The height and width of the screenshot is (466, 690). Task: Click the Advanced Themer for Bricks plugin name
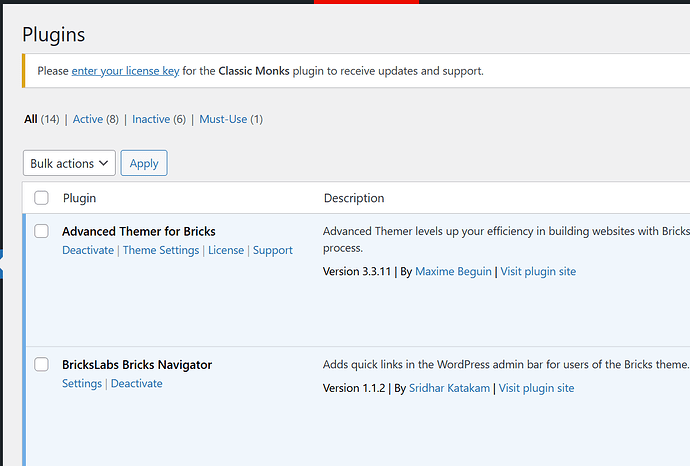(139, 231)
